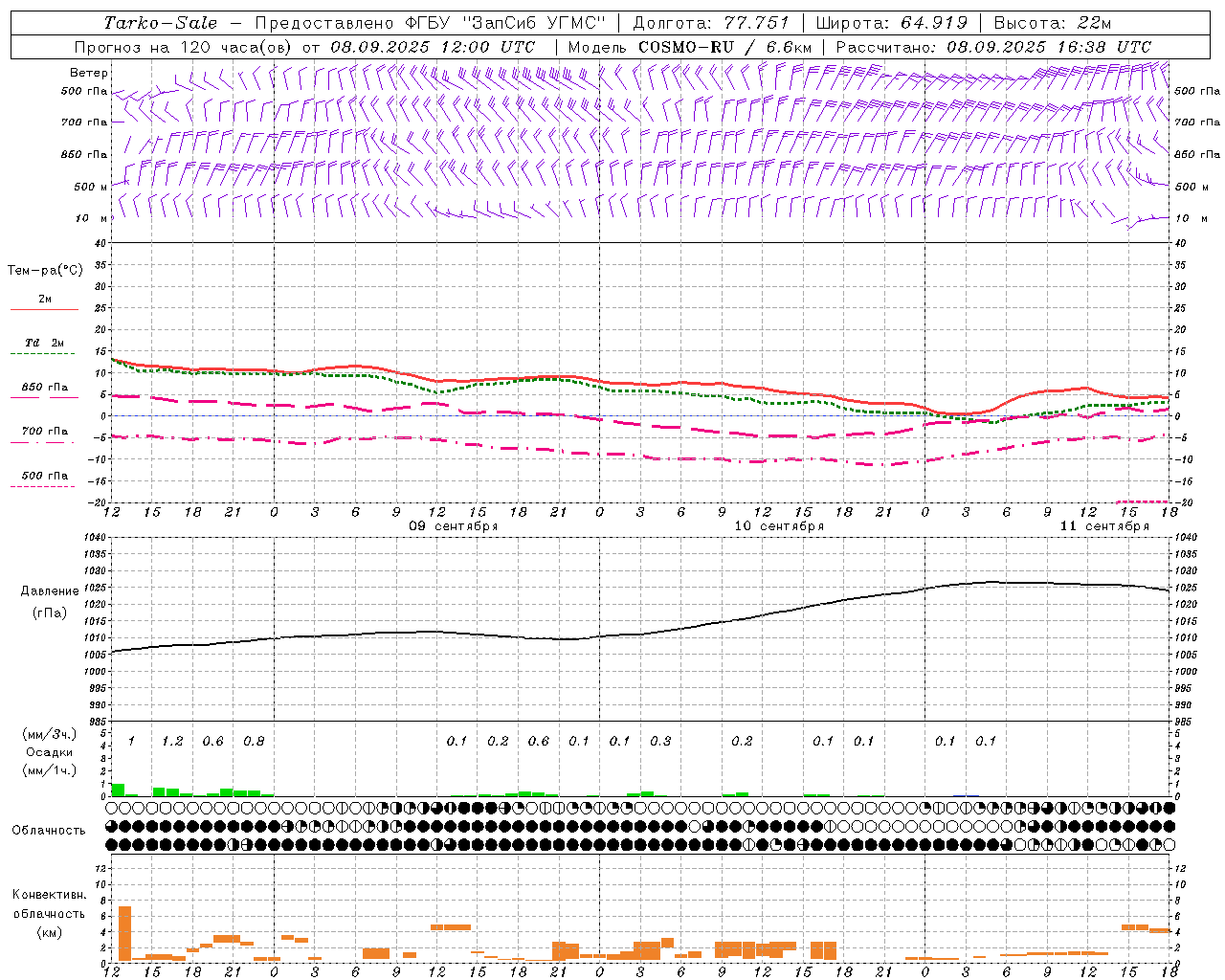Select the text 'Предоставлено ФГБУ "ЗапСиб УГМС"'
Image resolution: width=1225 pixels, height=980 pixels.
pos(431,23)
